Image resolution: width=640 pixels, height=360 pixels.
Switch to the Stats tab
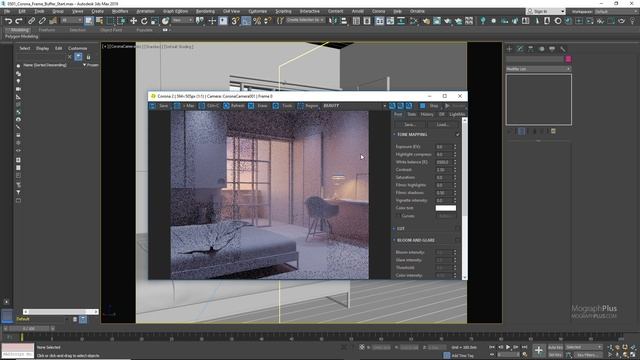(411, 115)
